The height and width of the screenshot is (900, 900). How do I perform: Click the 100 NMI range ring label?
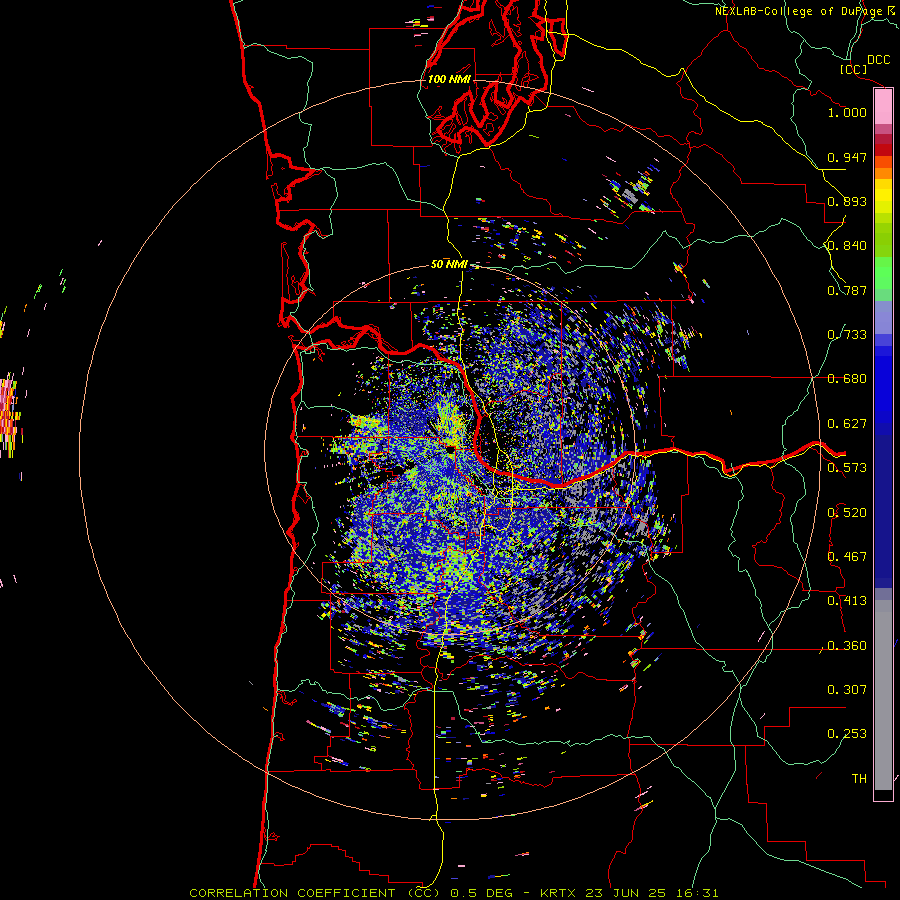coord(449,79)
